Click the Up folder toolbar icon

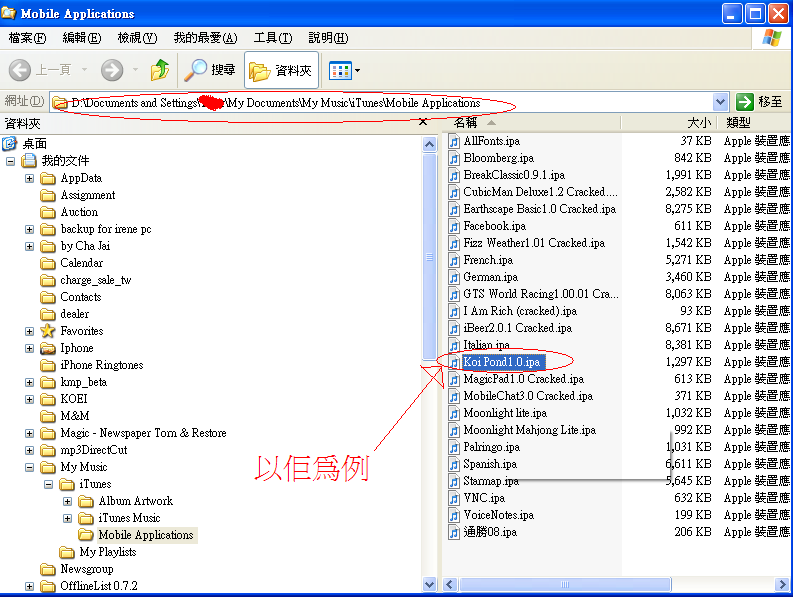tap(160, 70)
